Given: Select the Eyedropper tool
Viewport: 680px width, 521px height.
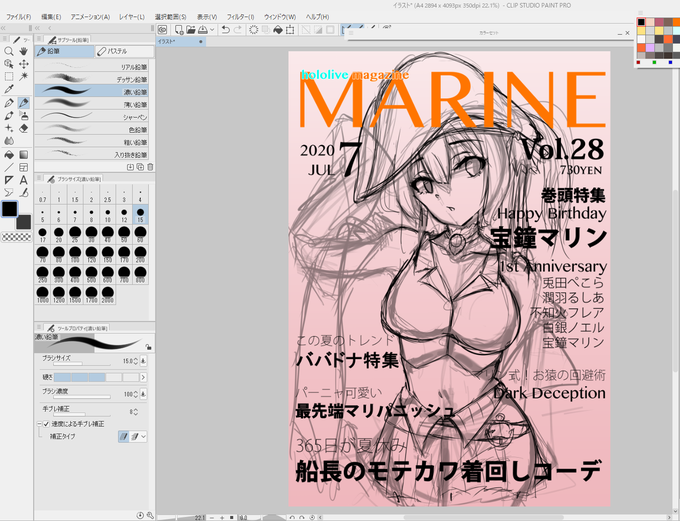Looking at the screenshot, I should (x=8, y=89).
